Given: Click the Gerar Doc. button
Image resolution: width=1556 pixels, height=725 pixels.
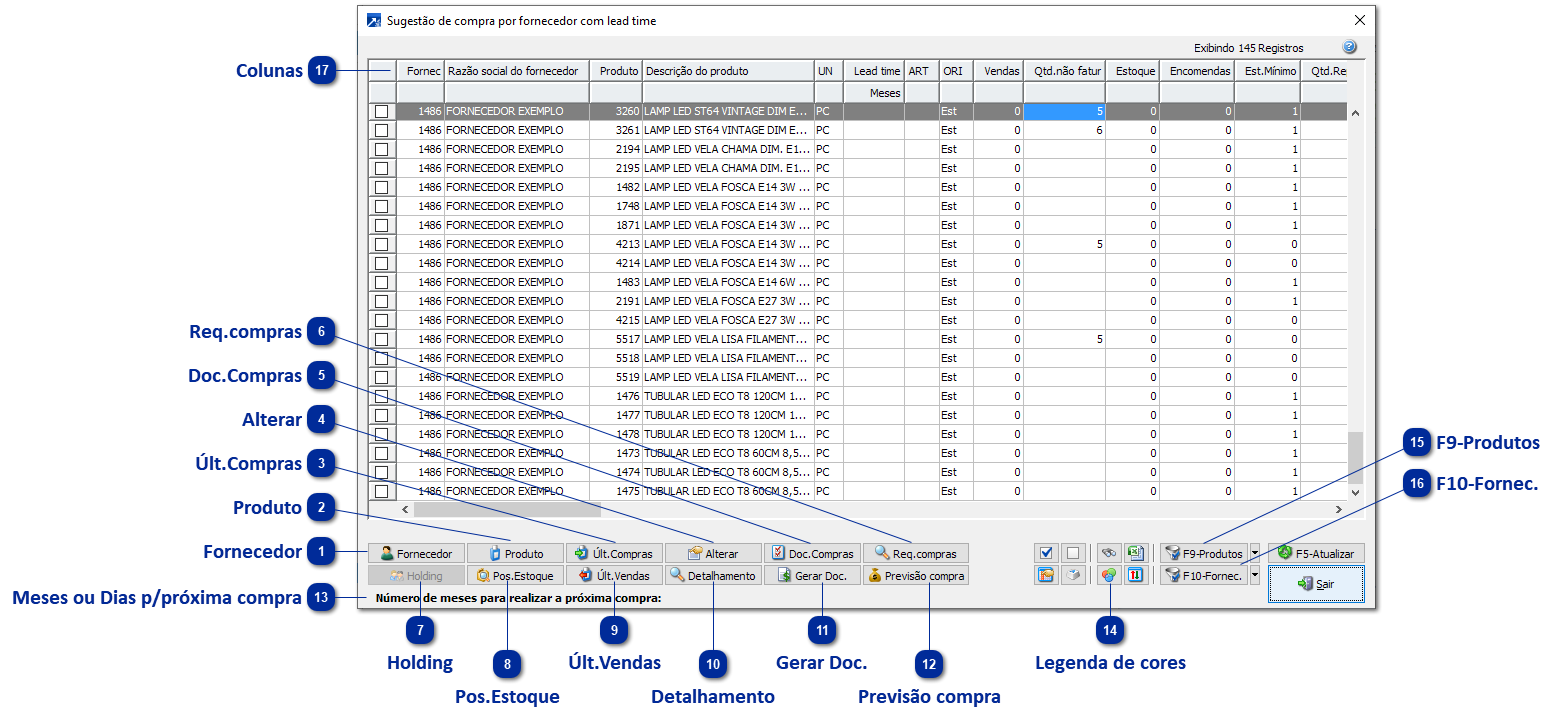Looking at the screenshot, I should [812, 576].
